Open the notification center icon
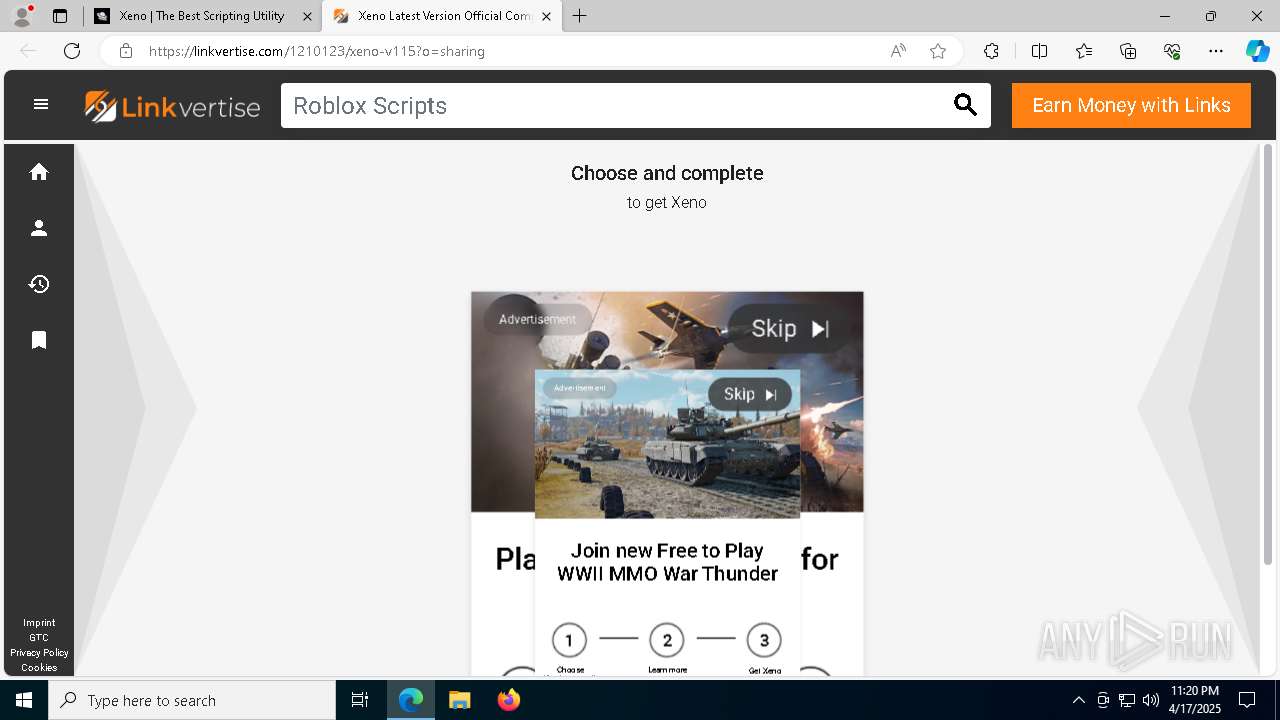Screen dimensions: 1280x720 point(1247,700)
